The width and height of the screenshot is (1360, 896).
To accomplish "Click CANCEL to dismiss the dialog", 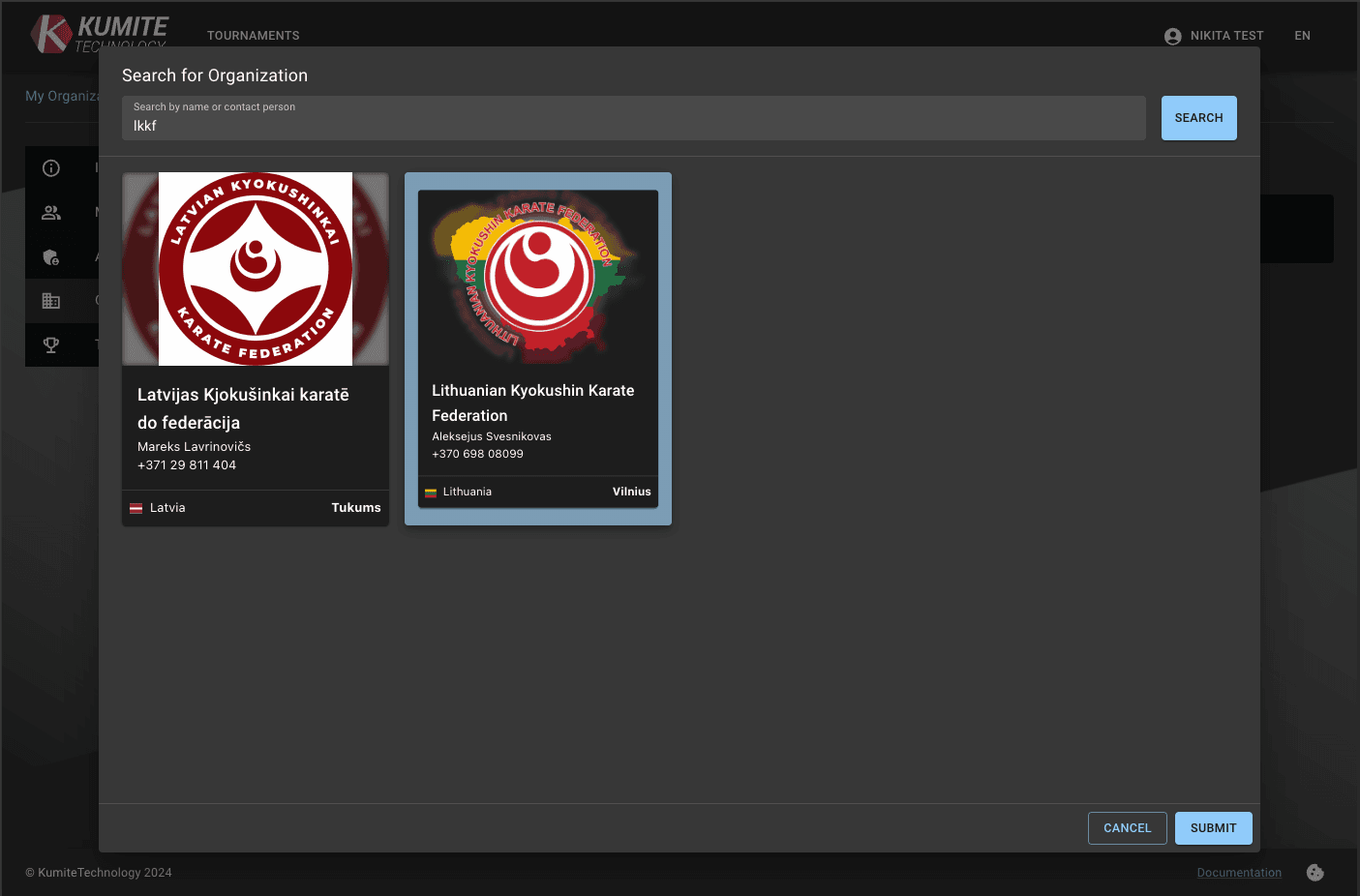I will [x=1127, y=827].
